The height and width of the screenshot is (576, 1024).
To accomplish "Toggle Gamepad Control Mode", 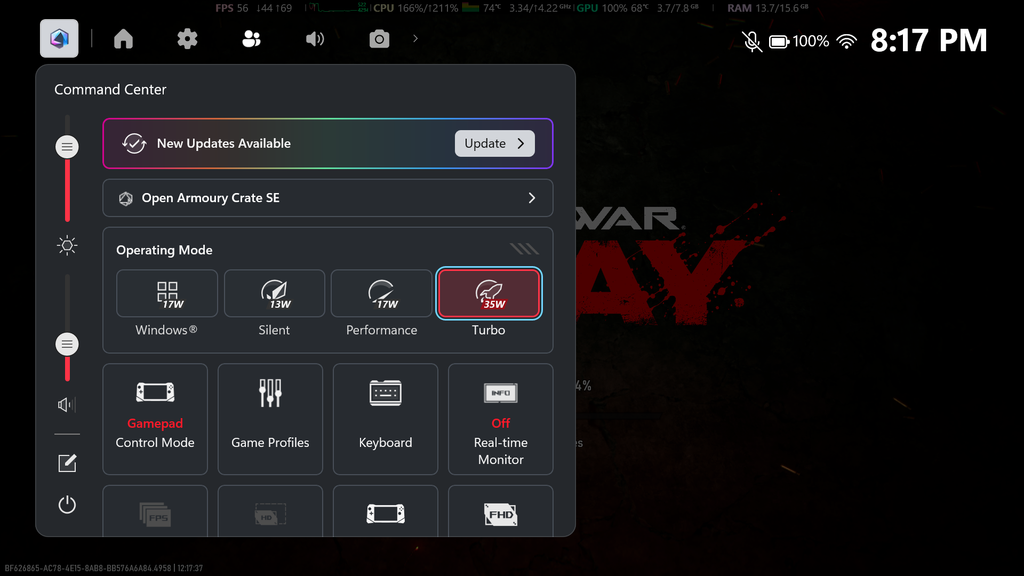I will [155, 419].
